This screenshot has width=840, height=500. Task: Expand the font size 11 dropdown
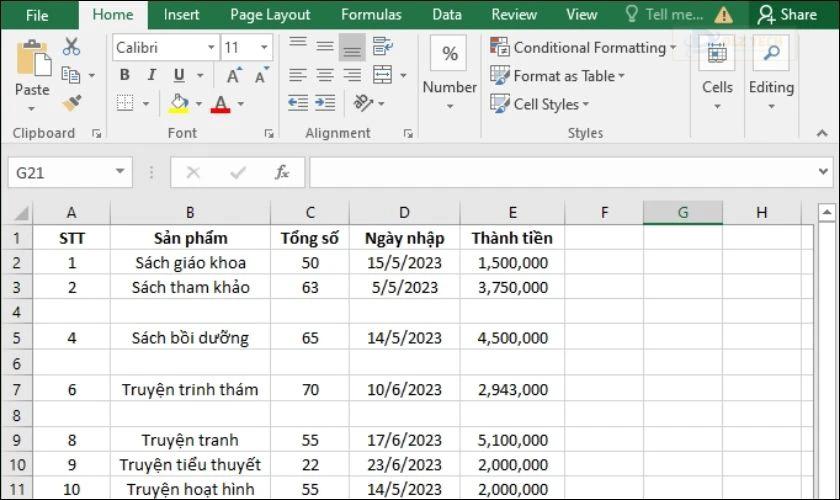[264, 47]
